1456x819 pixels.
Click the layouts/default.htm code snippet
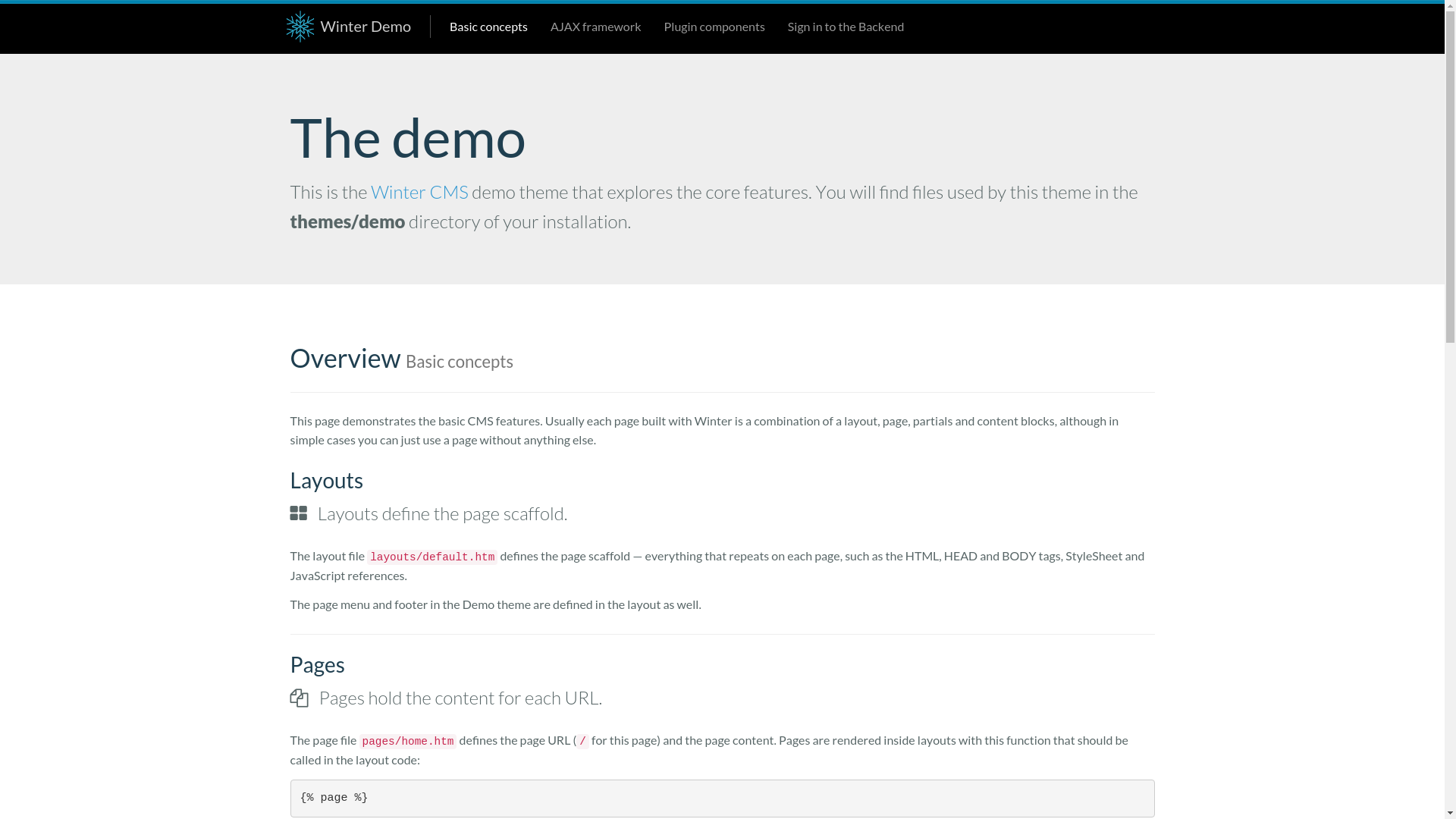431,557
